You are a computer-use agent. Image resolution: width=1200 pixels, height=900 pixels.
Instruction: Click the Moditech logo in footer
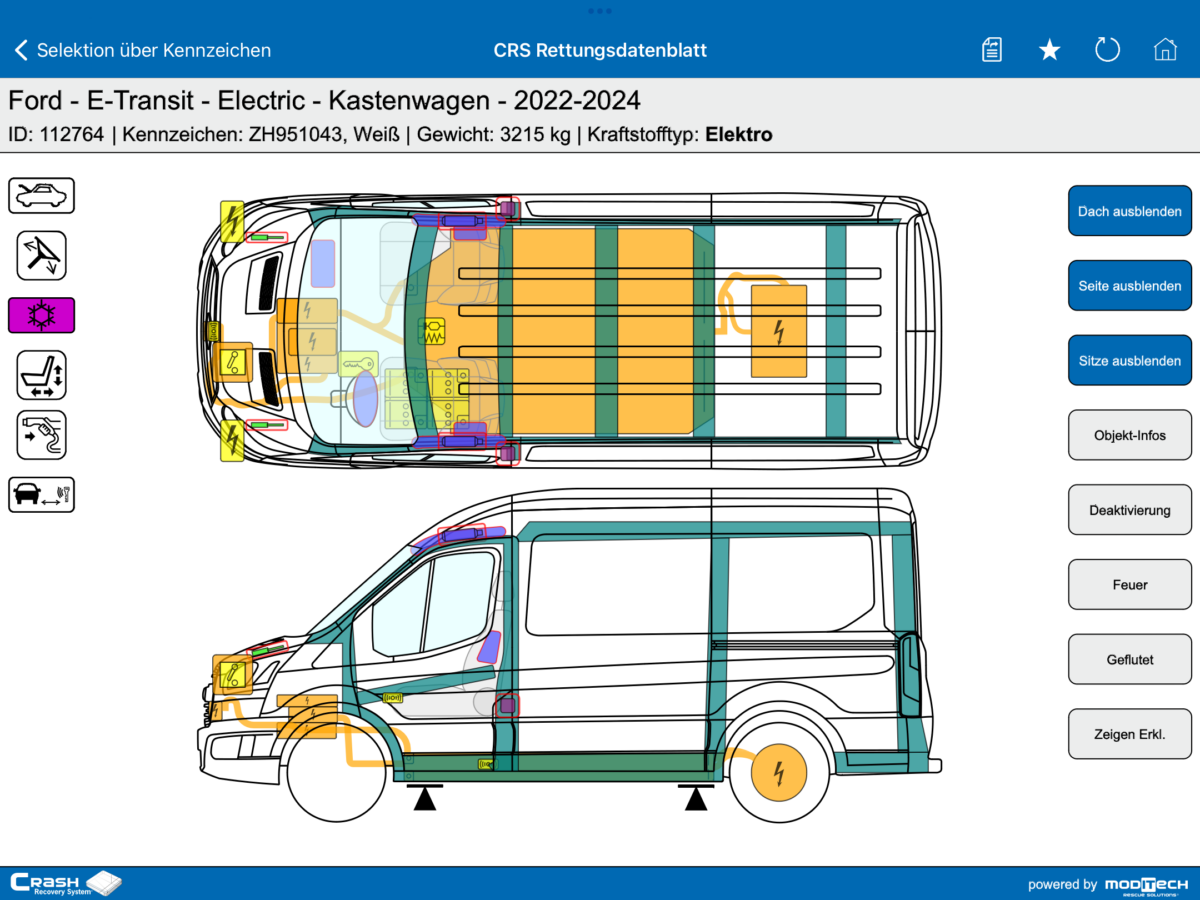click(1147, 884)
